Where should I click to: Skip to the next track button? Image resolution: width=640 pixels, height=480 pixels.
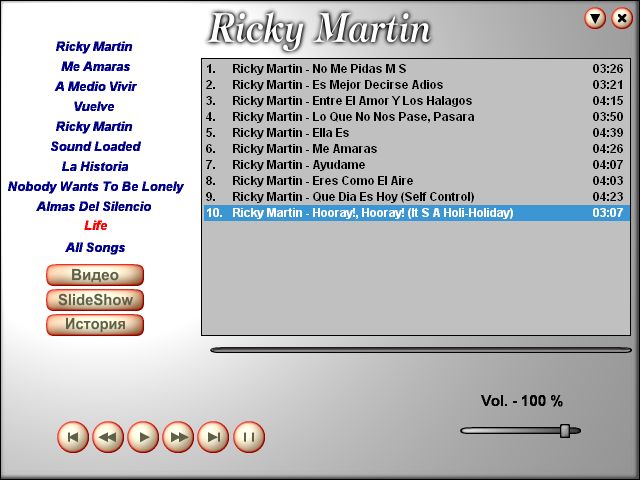point(213,437)
